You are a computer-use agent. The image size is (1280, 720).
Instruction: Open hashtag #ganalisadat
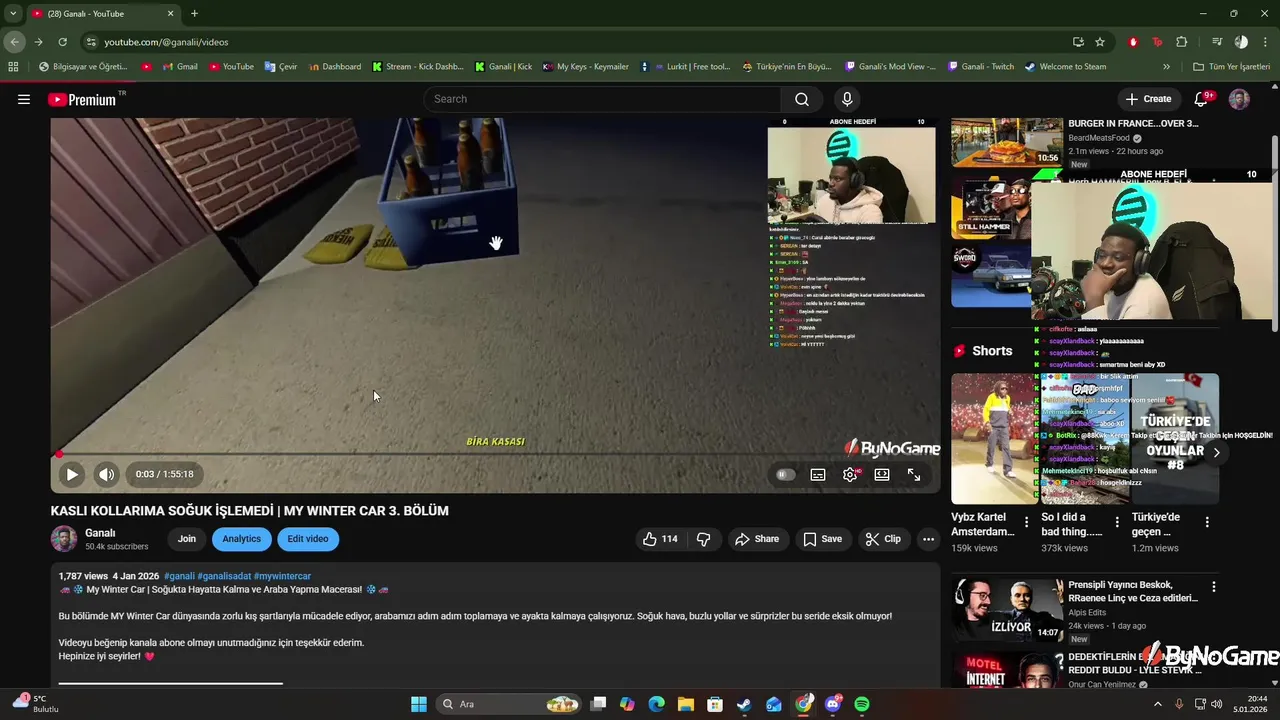tap(224, 576)
